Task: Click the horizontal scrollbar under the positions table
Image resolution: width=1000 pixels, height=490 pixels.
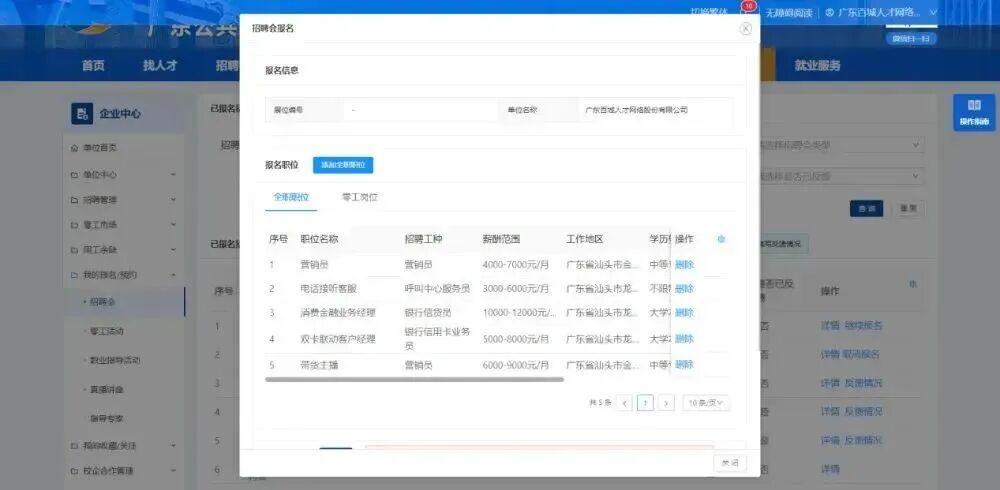Action: pyautogui.click(x=415, y=380)
